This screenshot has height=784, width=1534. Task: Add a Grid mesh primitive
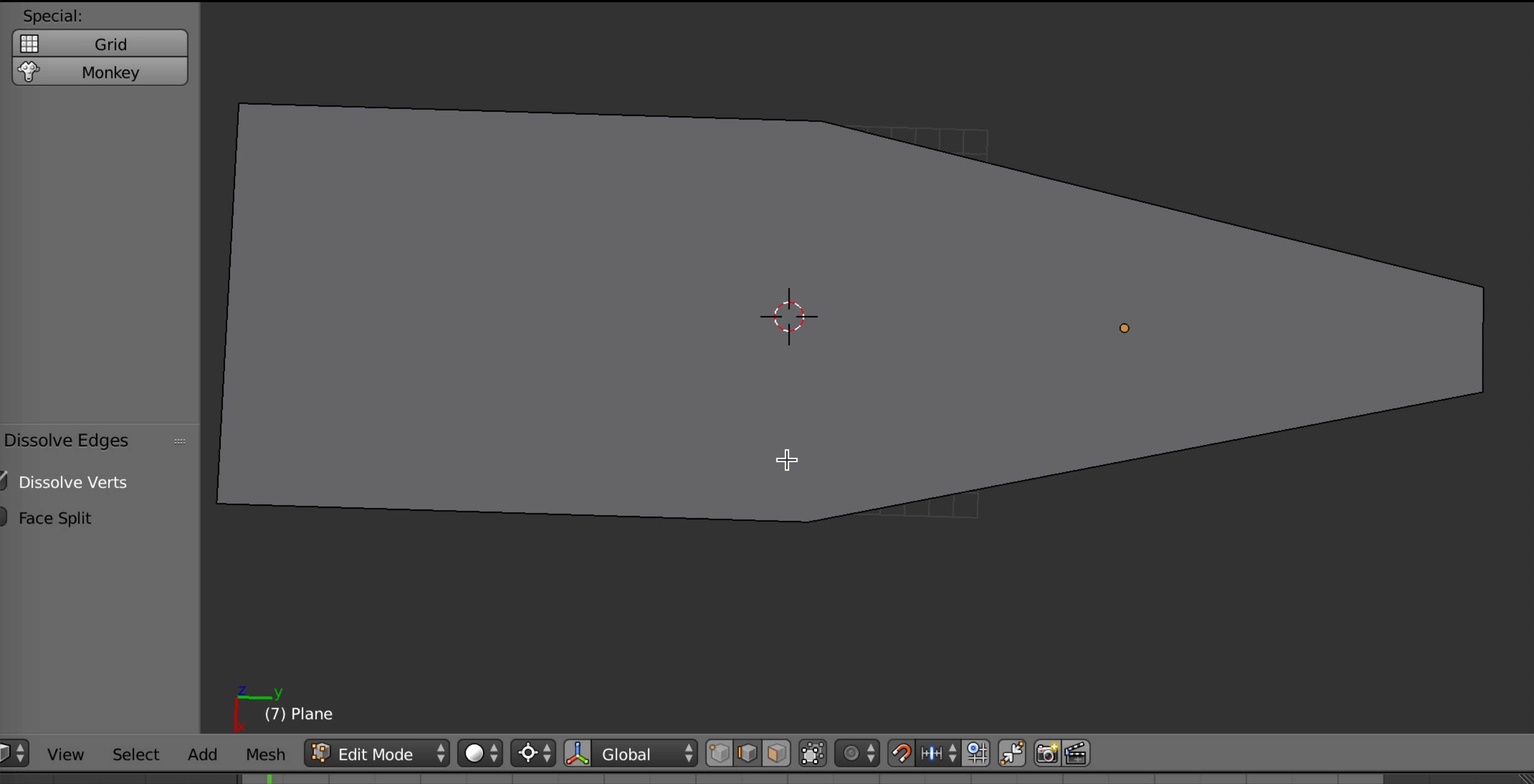tap(99, 43)
